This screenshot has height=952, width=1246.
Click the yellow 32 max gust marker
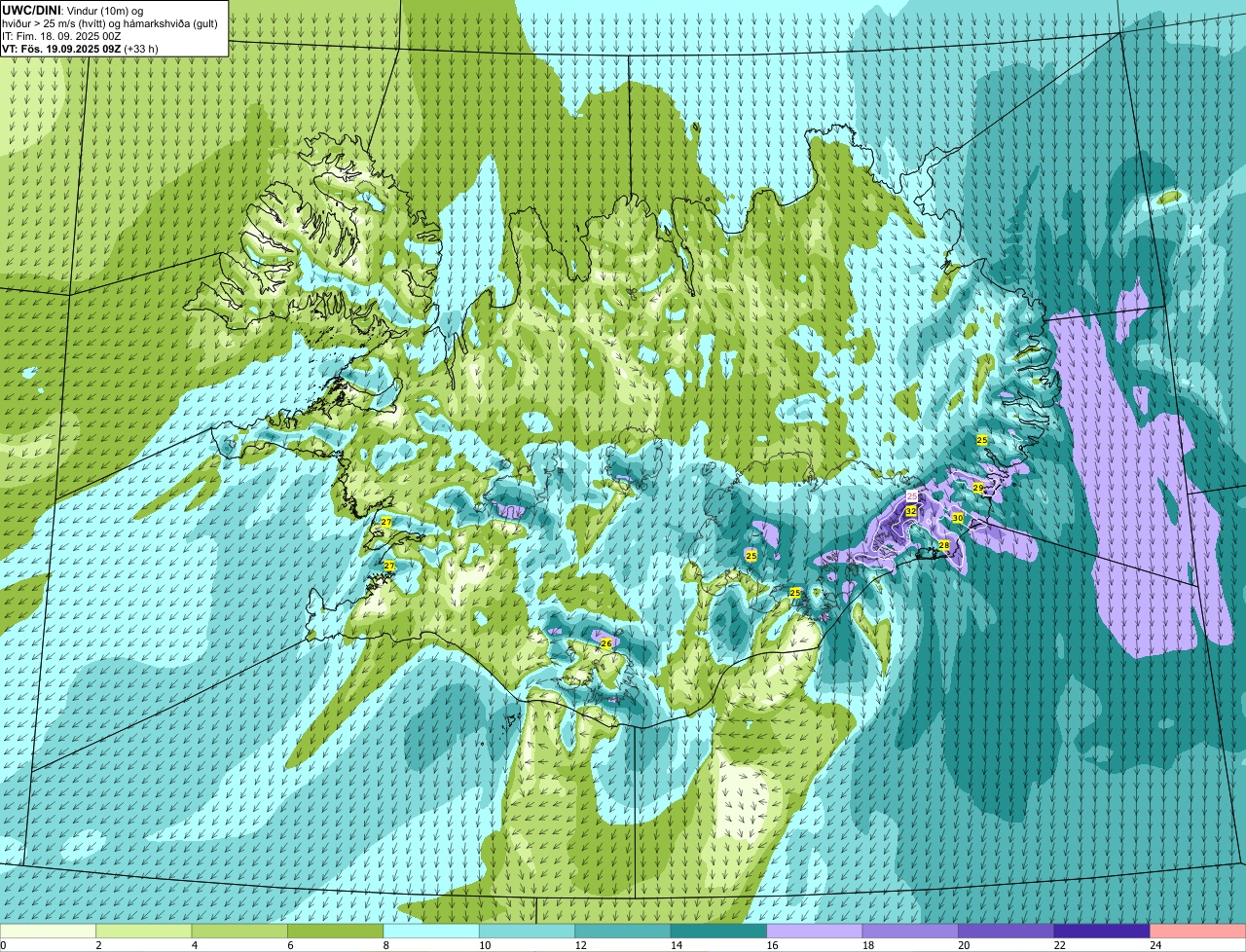(x=911, y=511)
